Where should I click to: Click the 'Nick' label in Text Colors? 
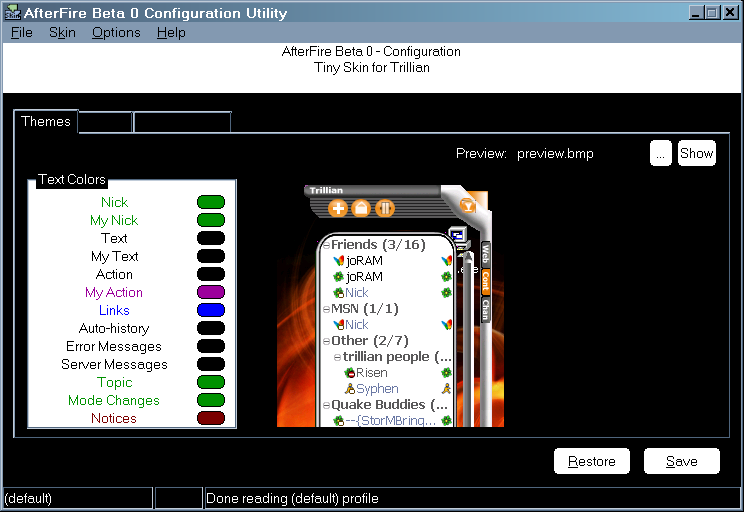coord(114,202)
